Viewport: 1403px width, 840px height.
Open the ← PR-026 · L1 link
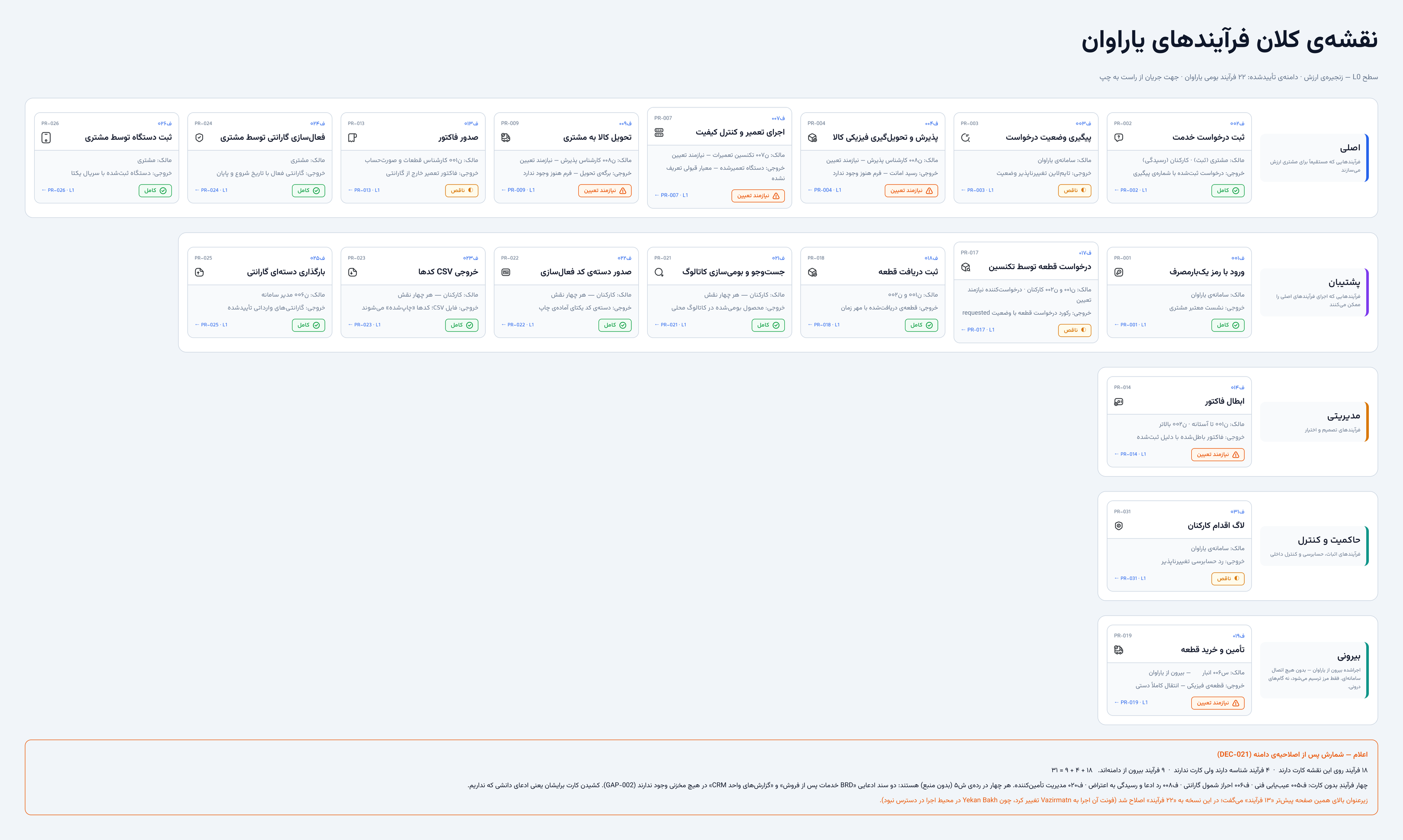tap(58, 190)
